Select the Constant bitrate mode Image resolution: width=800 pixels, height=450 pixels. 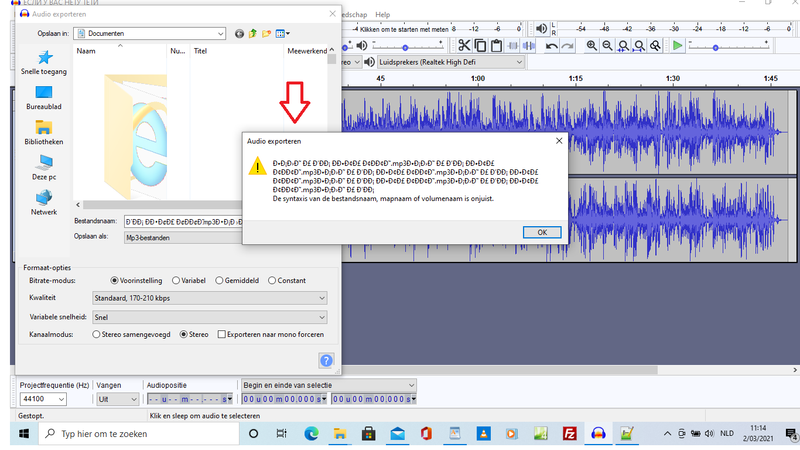(x=272, y=280)
